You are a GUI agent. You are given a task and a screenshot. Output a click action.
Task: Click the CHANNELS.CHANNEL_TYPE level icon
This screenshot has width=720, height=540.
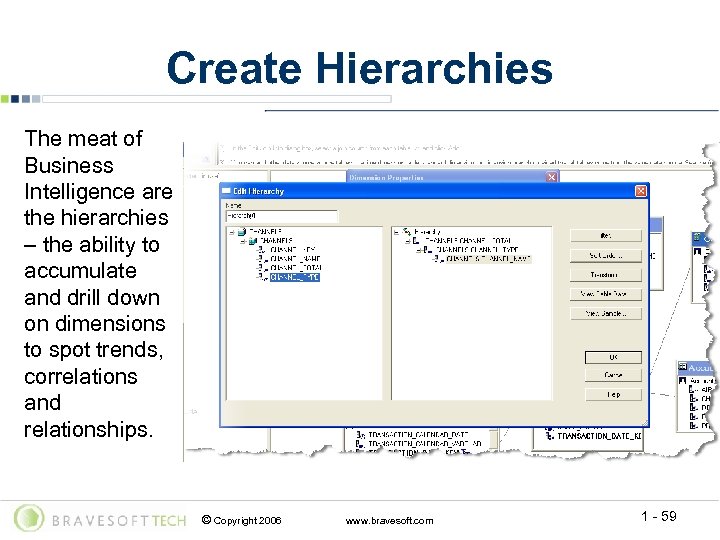click(x=428, y=250)
